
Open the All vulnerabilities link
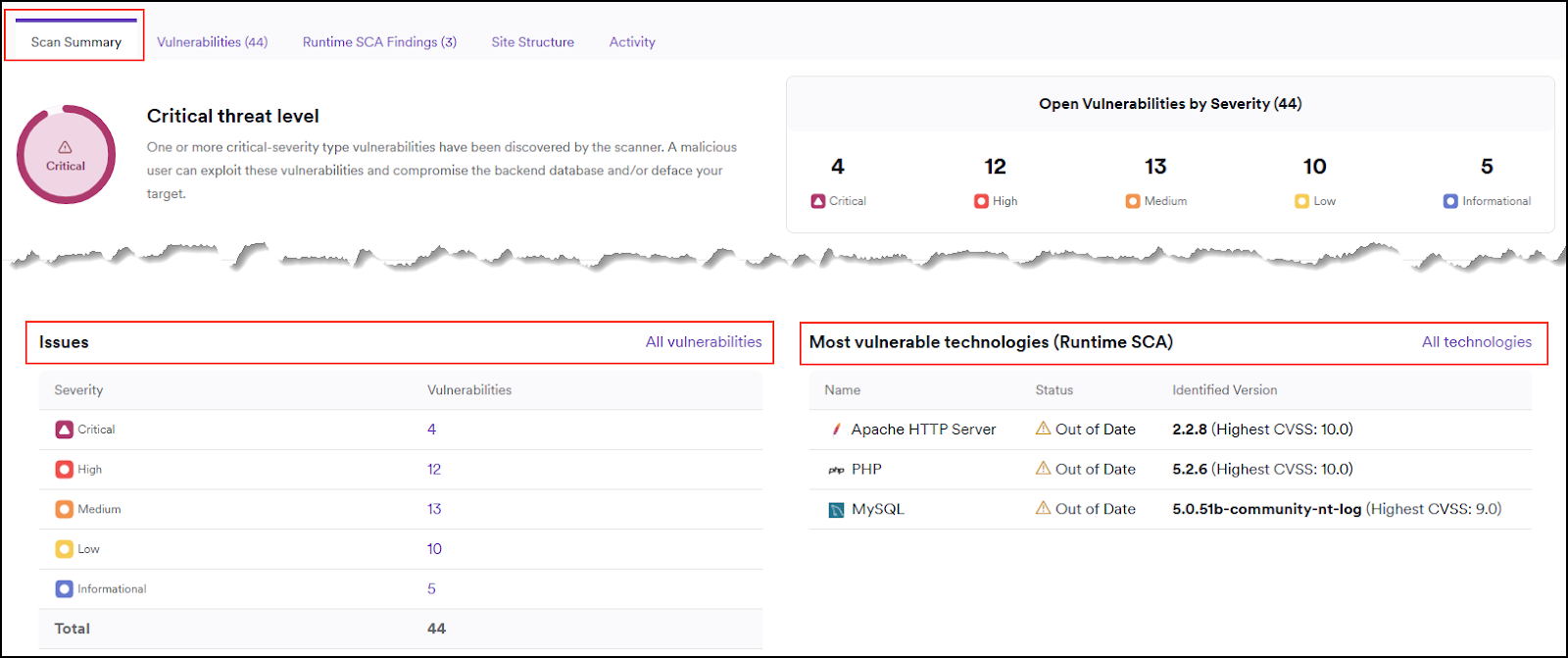[x=703, y=342]
